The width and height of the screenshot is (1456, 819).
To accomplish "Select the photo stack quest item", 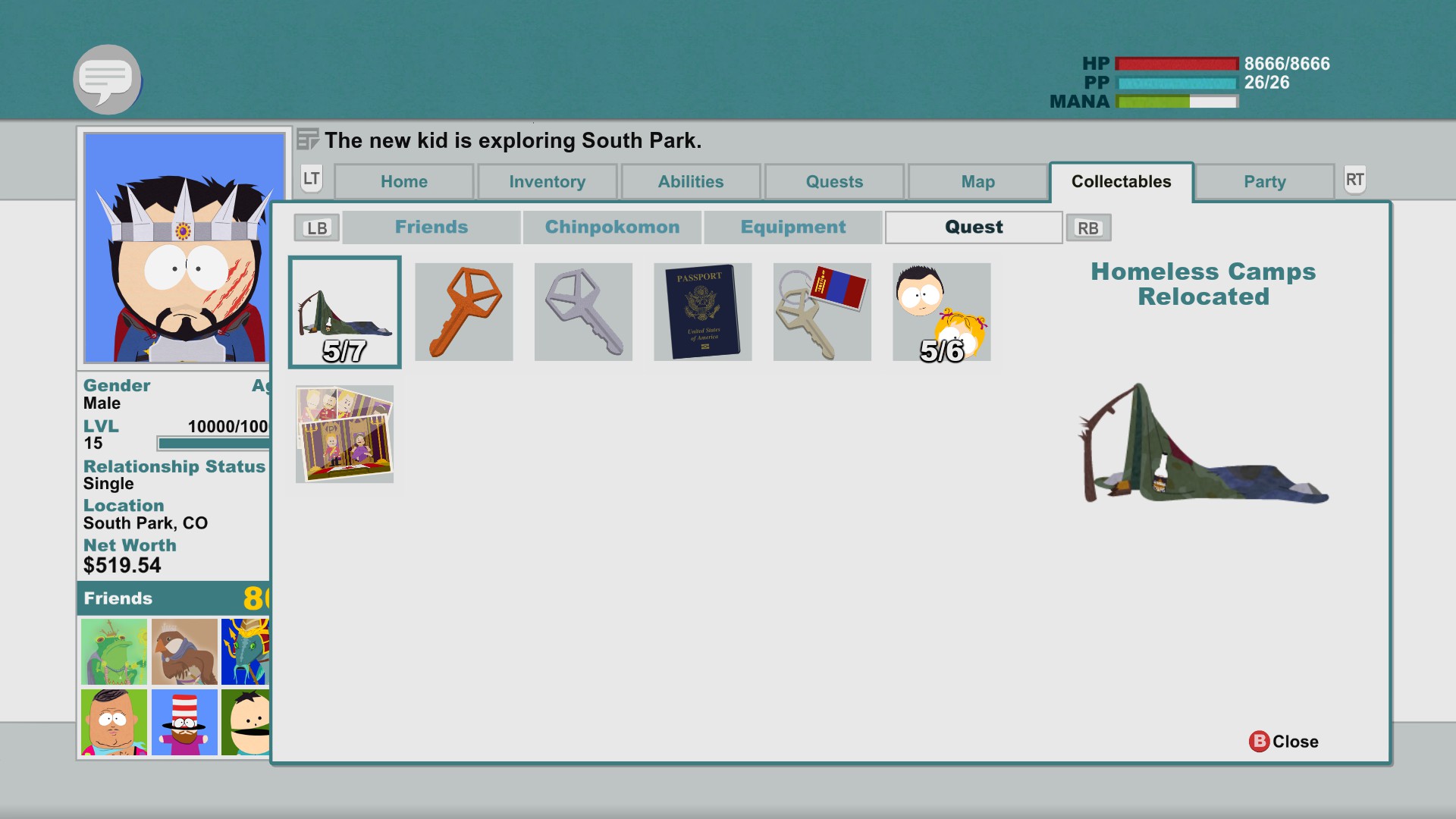I will coord(344,434).
